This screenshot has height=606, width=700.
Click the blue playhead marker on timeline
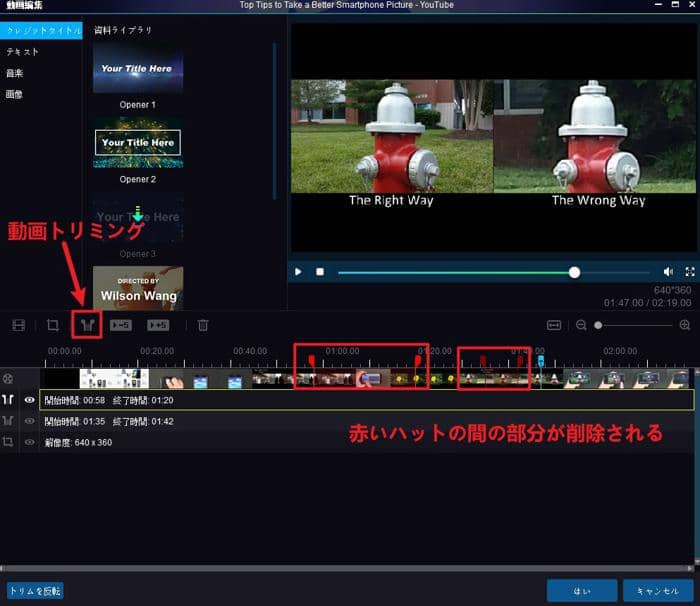click(541, 360)
